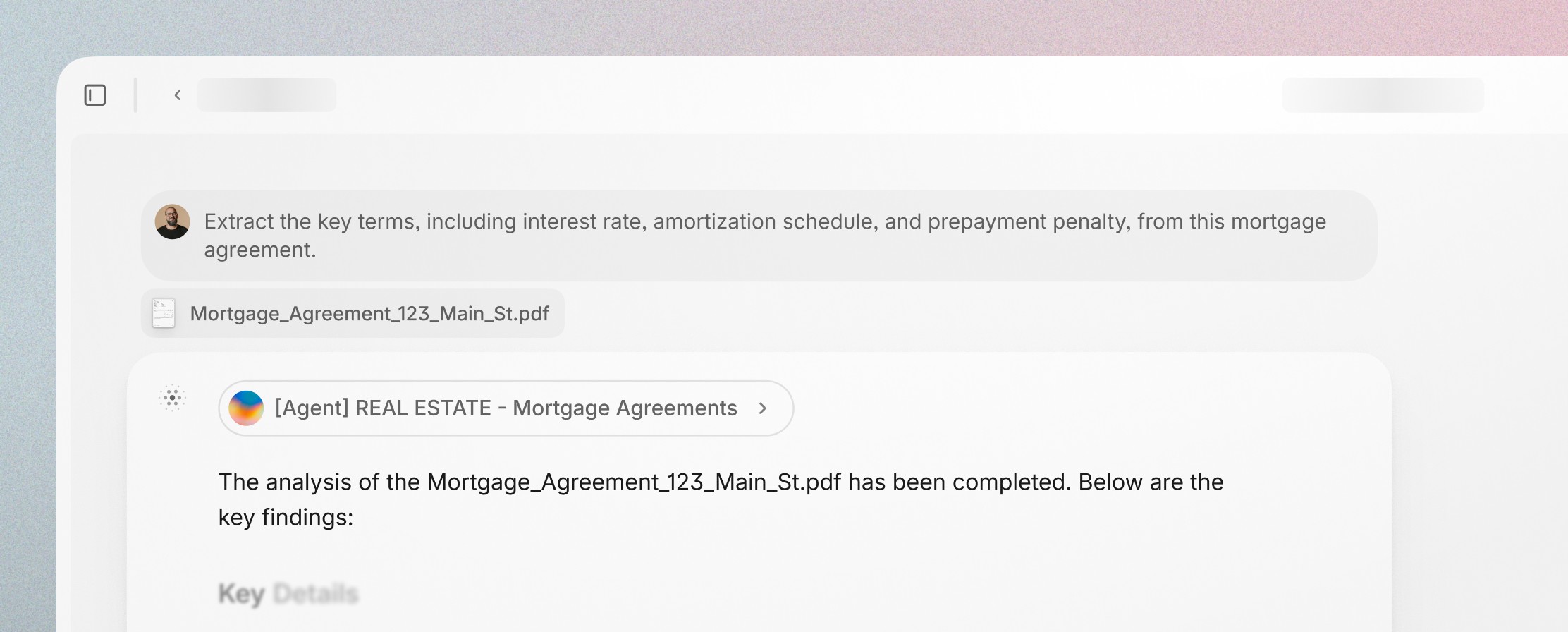Select the user prompt message bubble
Screen dimensions: 1568x632
point(759,236)
